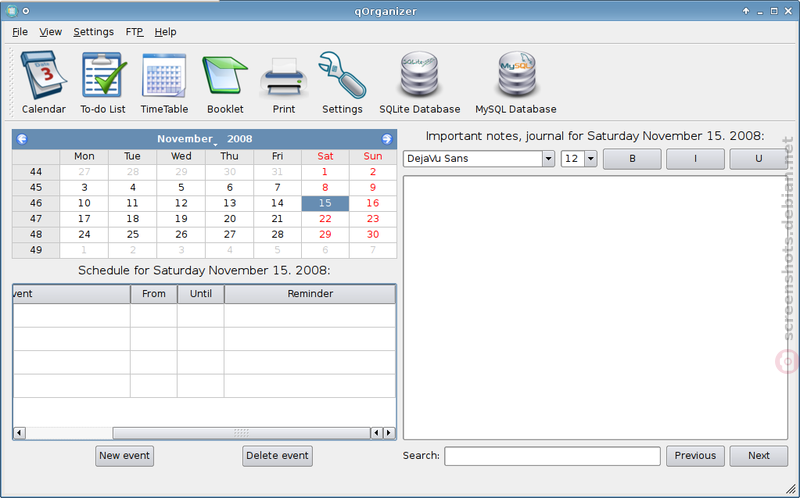Open the To-do List icon
800x498 pixels.
pos(103,82)
